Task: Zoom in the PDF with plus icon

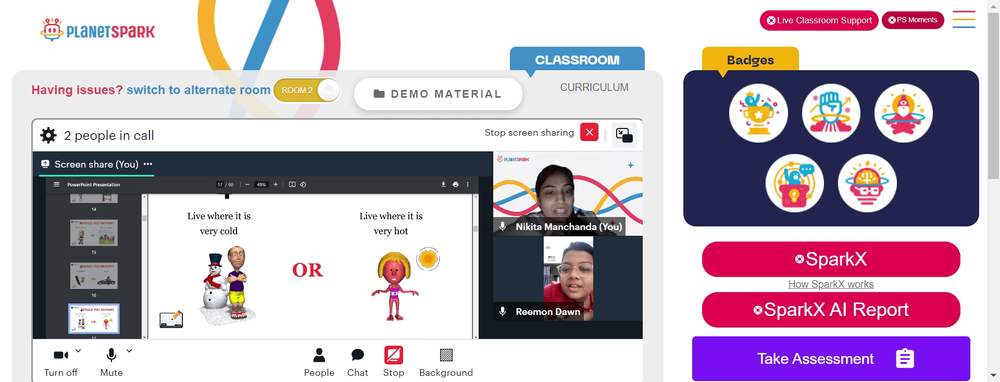Action: 276,184
